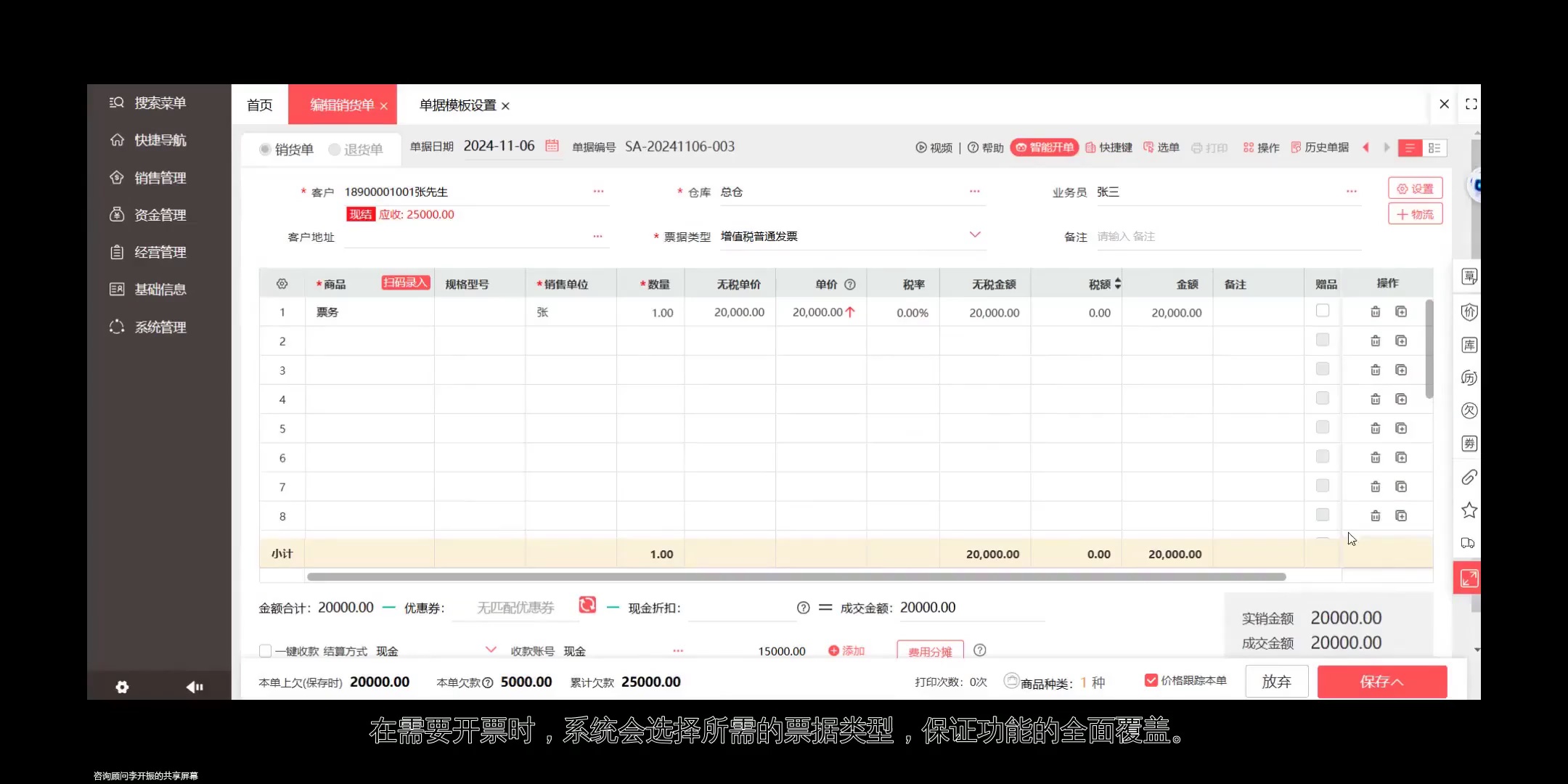1568x784 pixels.
Task: Click the star favorite icon on right sidebar
Action: [1470, 510]
